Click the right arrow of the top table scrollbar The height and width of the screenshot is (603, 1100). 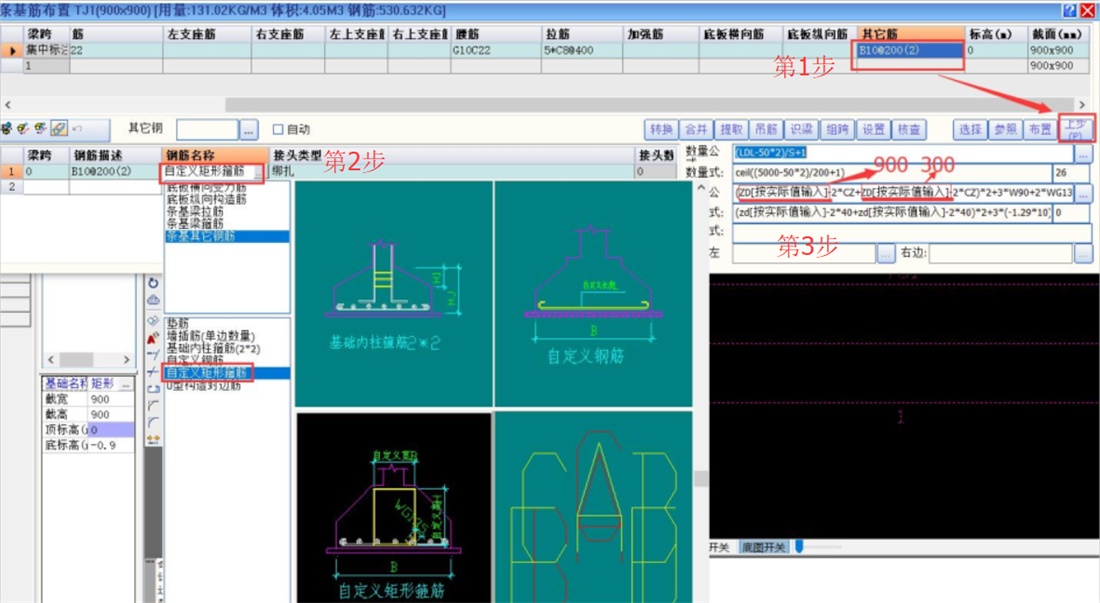pyautogui.click(x=1082, y=104)
